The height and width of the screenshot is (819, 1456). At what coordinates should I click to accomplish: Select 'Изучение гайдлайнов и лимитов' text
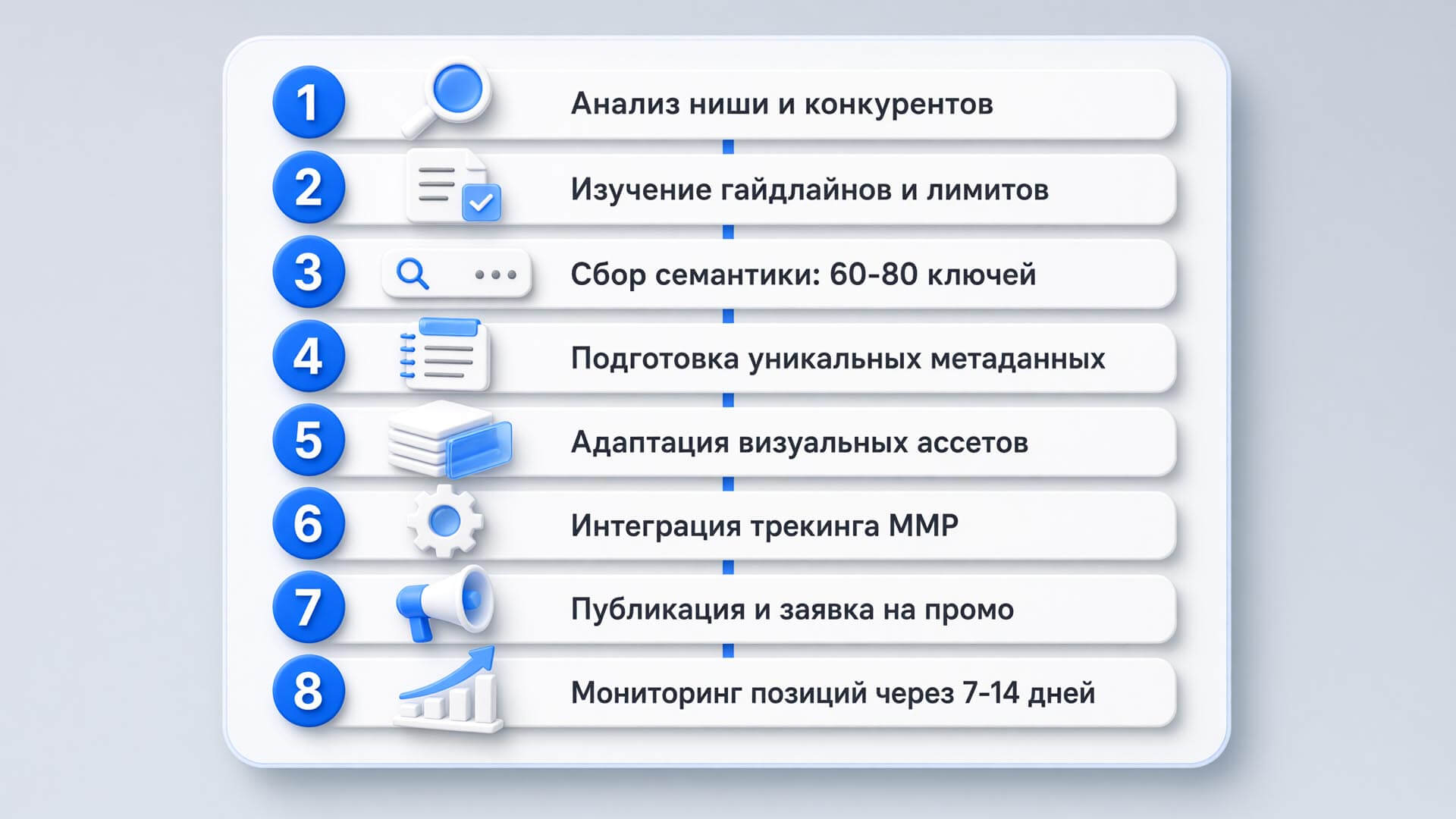[810, 190]
